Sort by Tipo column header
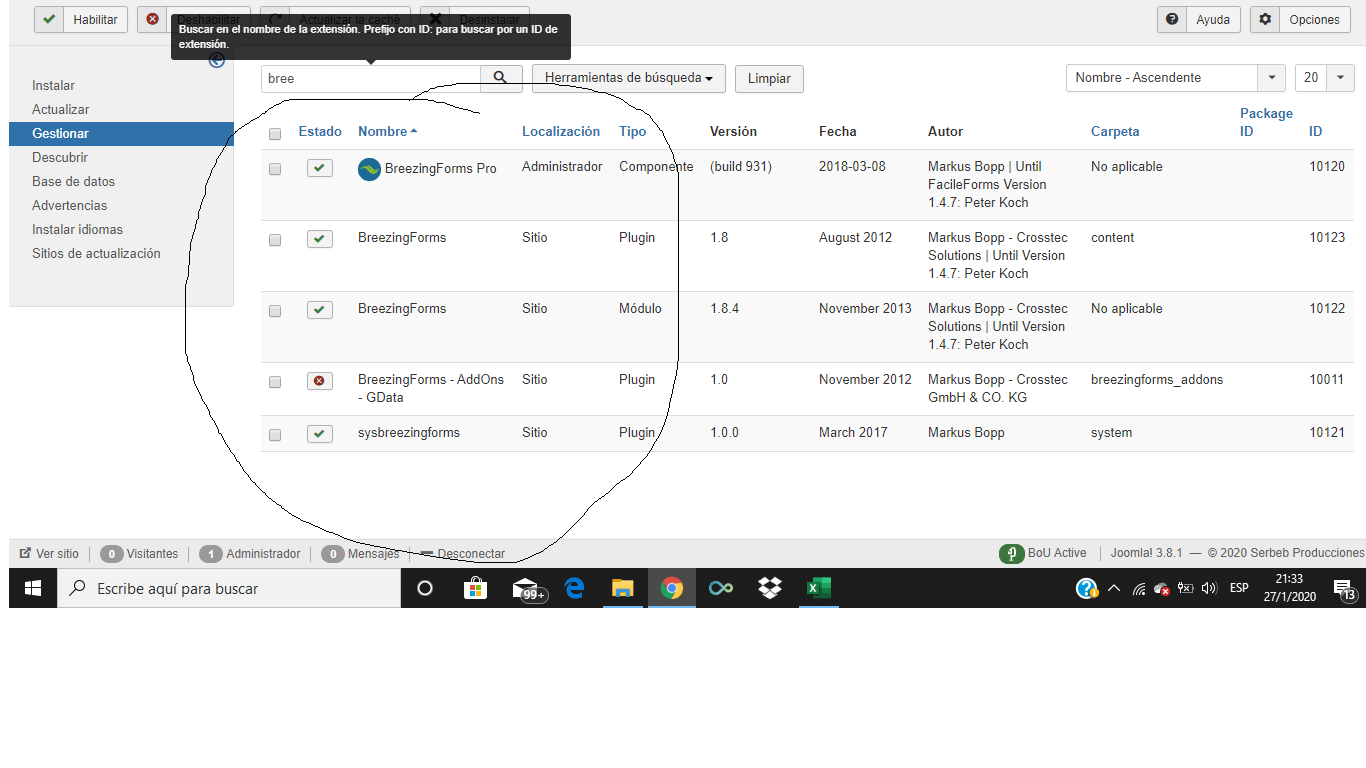 (x=633, y=132)
